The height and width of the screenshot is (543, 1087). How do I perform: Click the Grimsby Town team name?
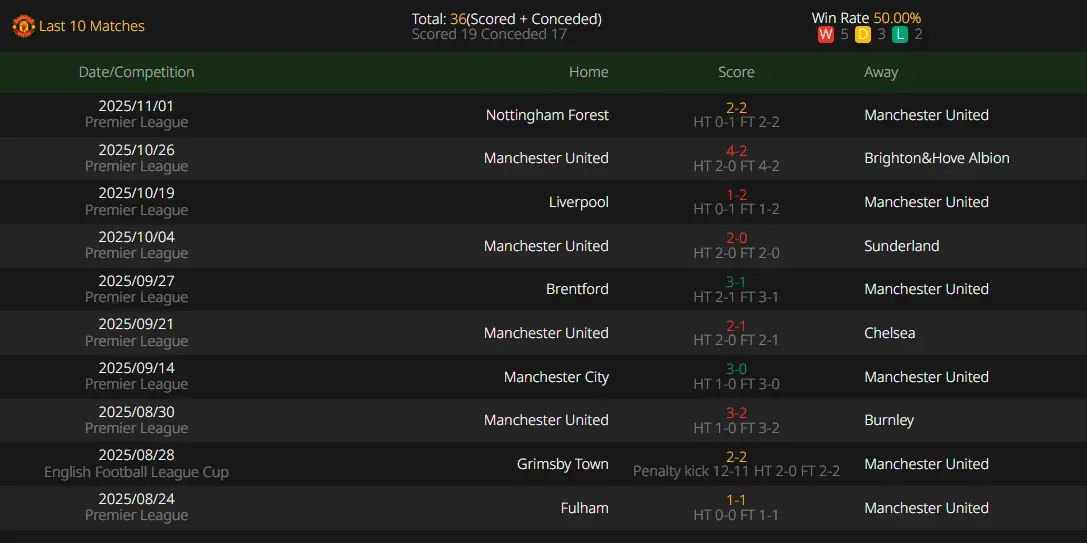point(563,464)
